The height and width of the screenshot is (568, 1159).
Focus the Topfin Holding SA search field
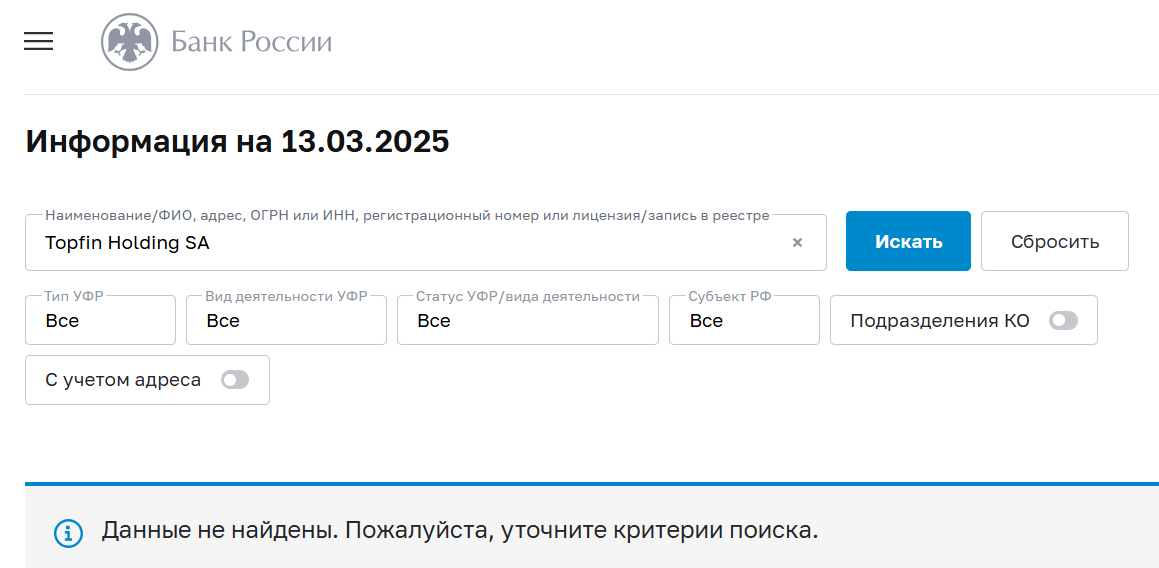click(426, 243)
